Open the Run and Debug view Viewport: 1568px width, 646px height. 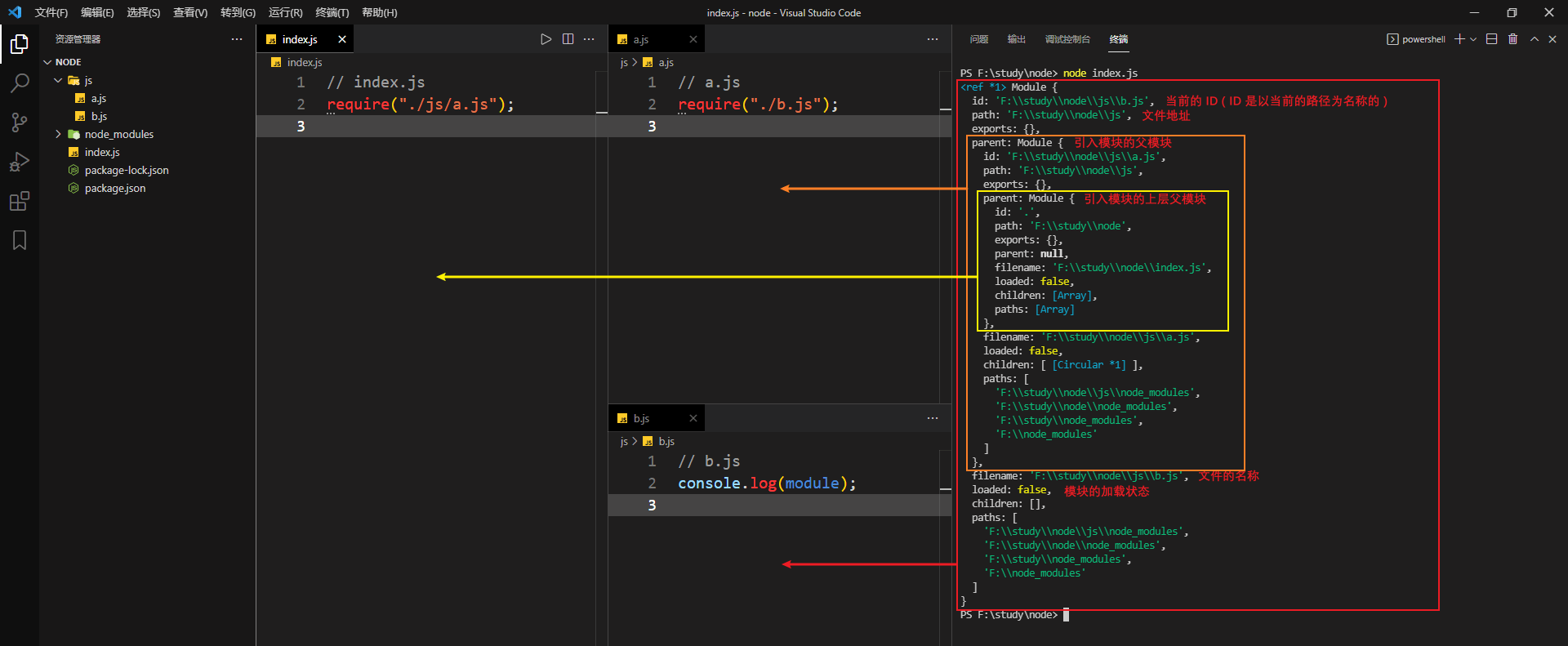20,162
